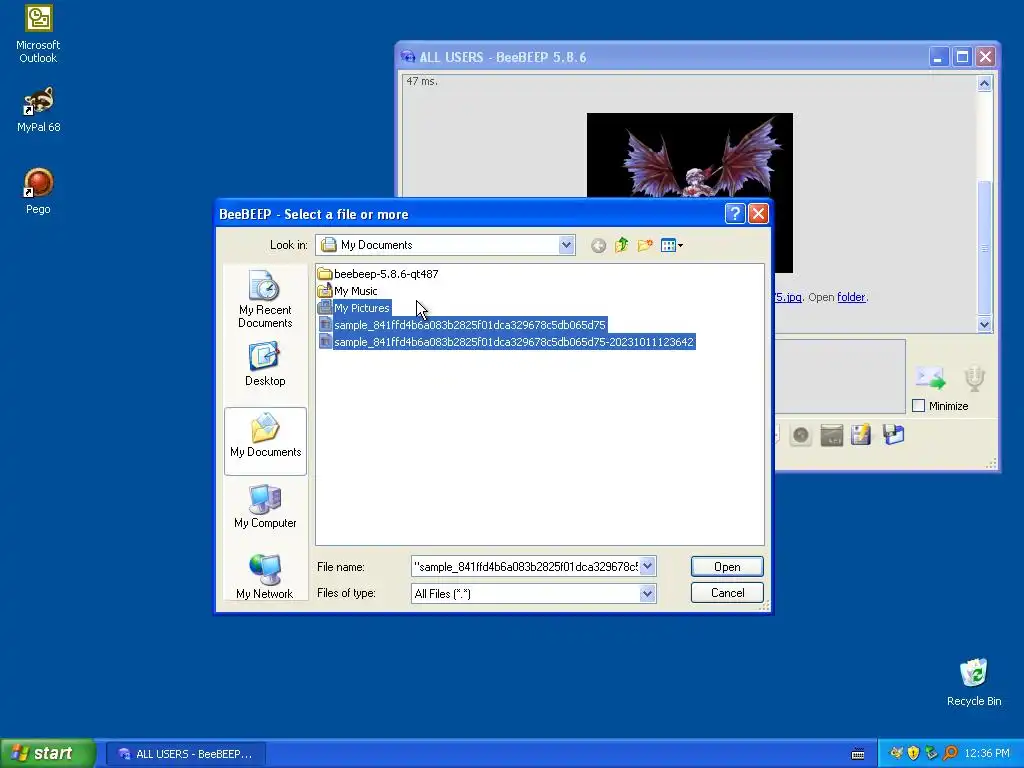The width and height of the screenshot is (1024, 768).
Task: Open the Windows Start menu
Action: [x=48, y=754]
